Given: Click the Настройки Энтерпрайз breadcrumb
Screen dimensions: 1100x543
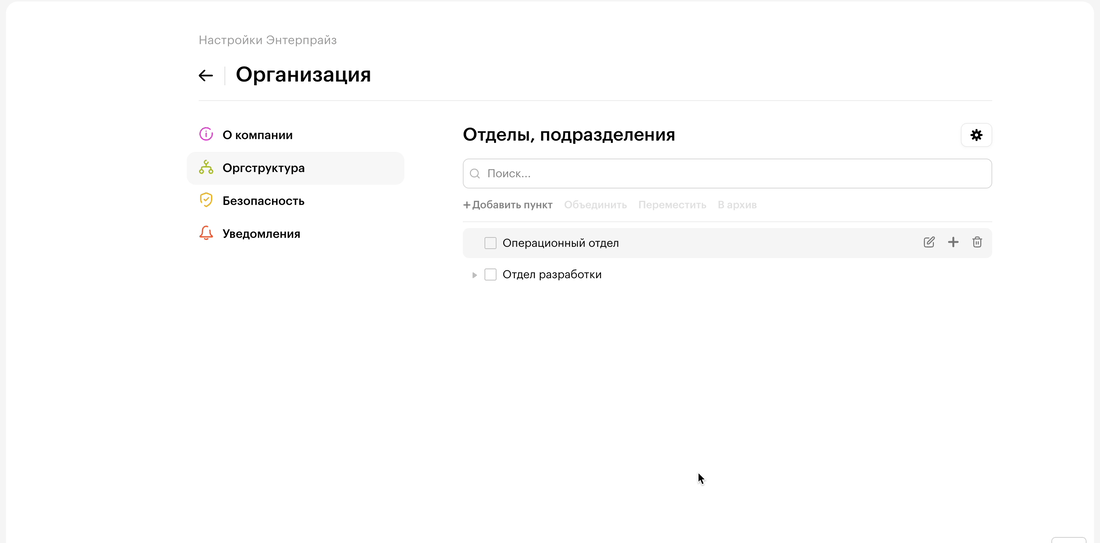Looking at the screenshot, I should coord(267,40).
